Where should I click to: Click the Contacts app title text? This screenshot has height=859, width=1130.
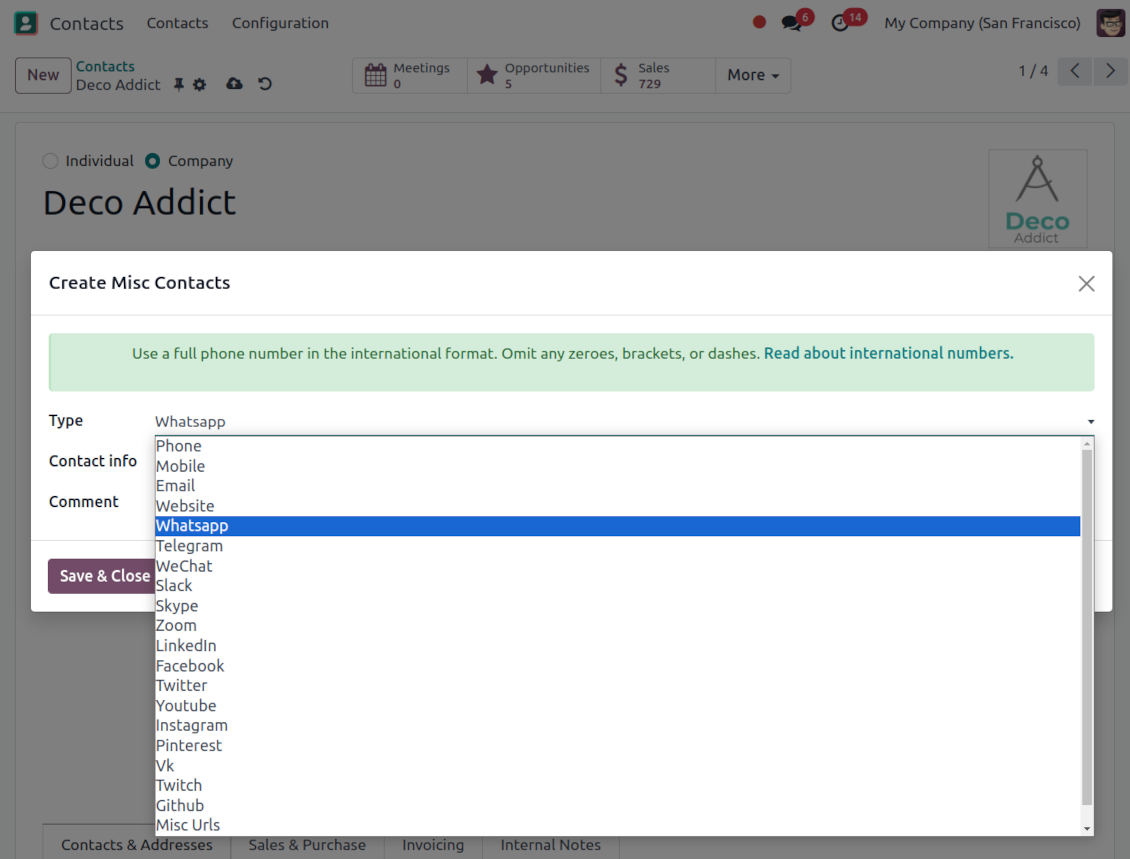(x=86, y=24)
